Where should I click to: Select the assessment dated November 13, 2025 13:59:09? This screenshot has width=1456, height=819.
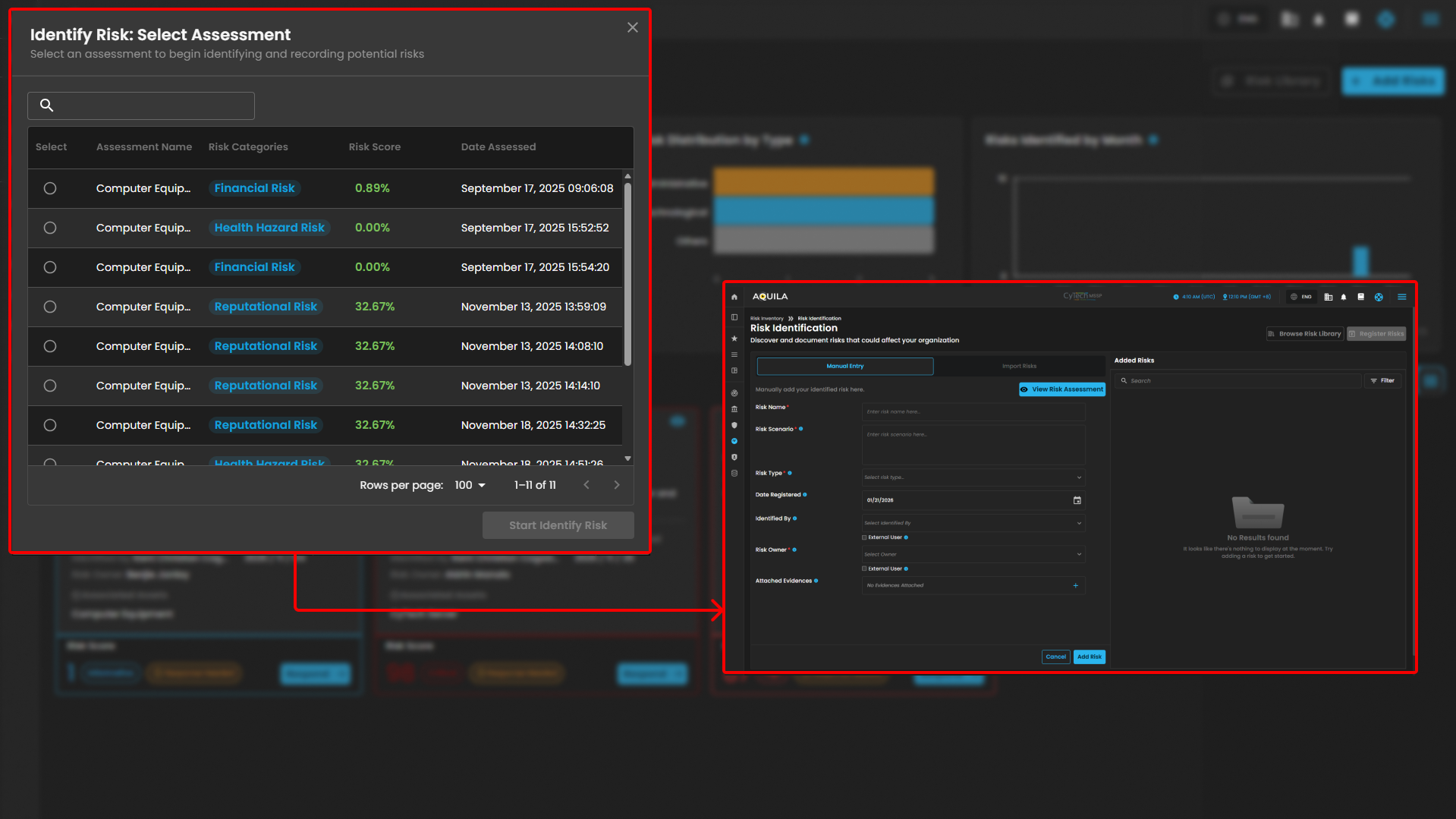point(50,307)
